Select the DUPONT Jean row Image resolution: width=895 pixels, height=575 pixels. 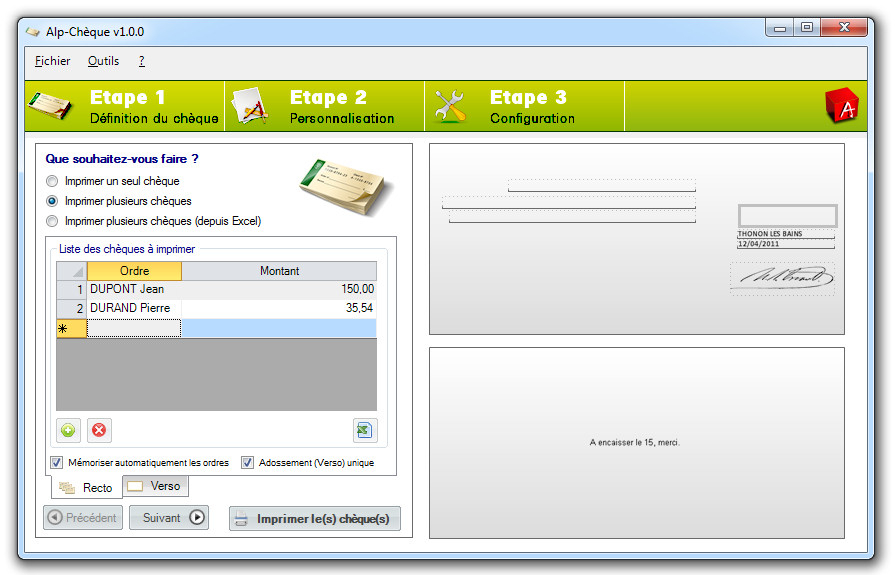click(134, 289)
